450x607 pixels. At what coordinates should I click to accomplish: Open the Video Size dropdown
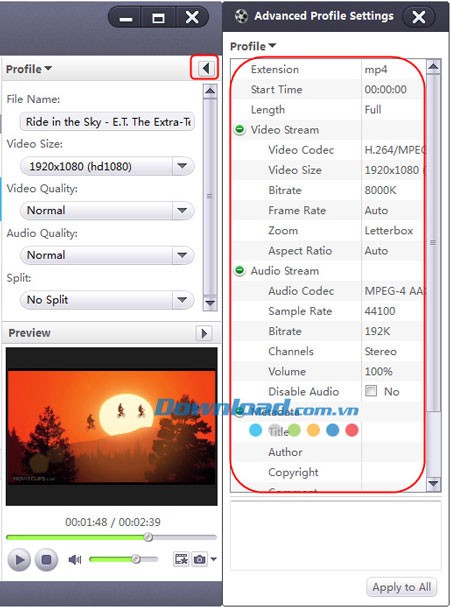(182, 166)
